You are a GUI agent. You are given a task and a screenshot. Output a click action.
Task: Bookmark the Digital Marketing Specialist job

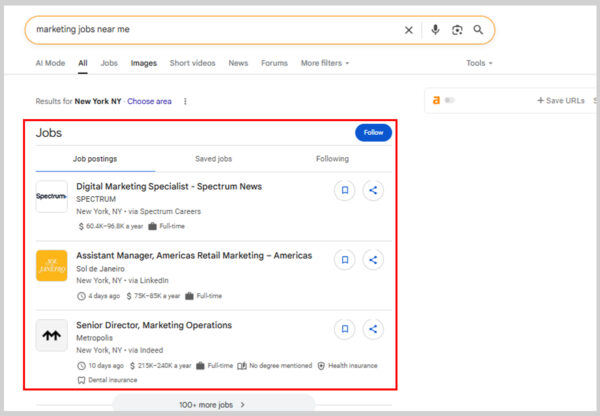344,190
